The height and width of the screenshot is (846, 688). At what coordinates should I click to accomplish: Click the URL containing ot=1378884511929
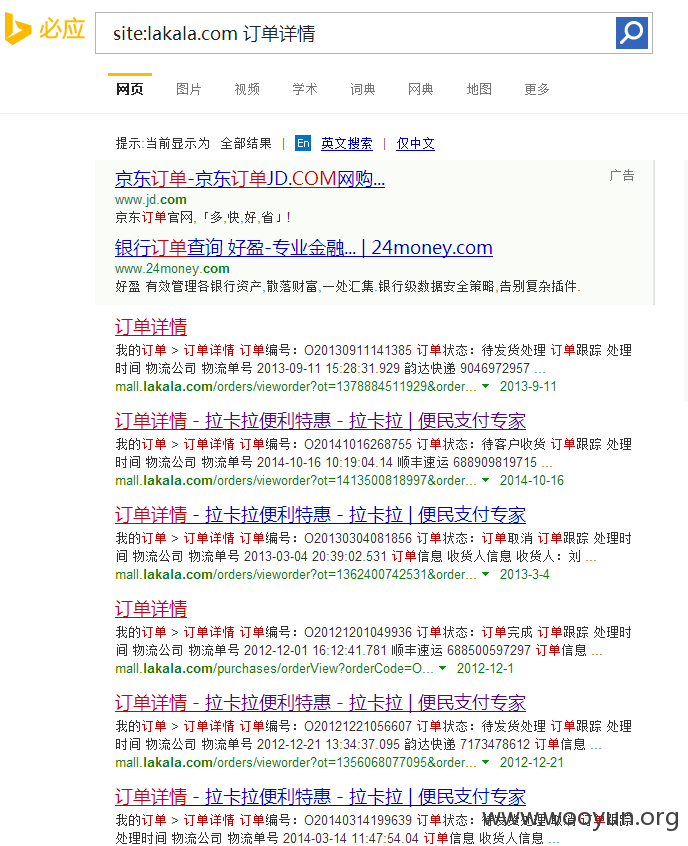[x=296, y=386]
